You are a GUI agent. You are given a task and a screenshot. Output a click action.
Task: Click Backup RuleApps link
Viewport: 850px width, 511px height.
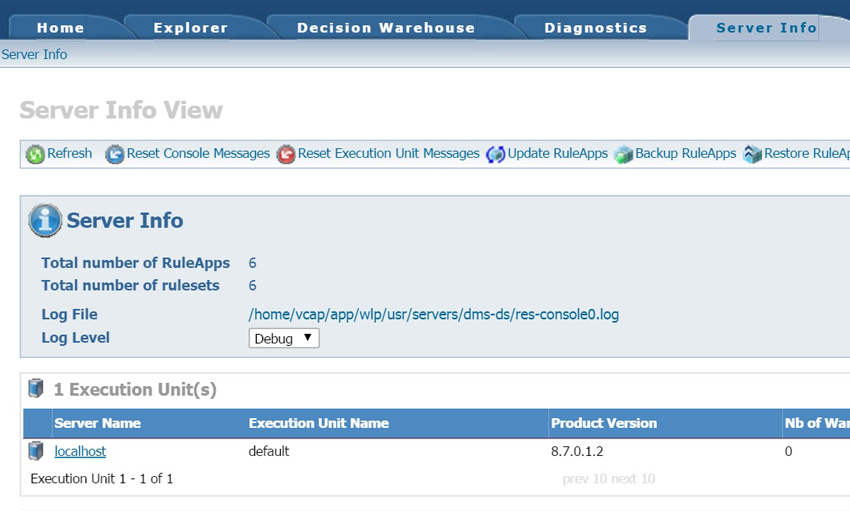click(x=686, y=153)
